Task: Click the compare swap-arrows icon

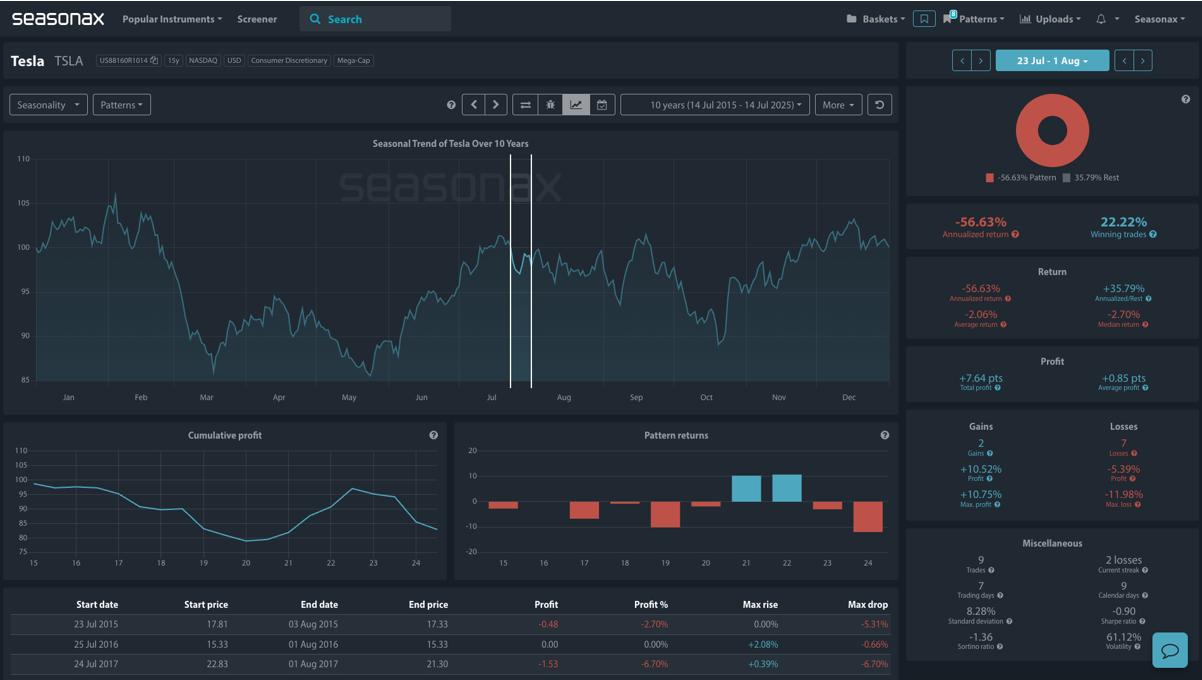Action: coord(525,105)
